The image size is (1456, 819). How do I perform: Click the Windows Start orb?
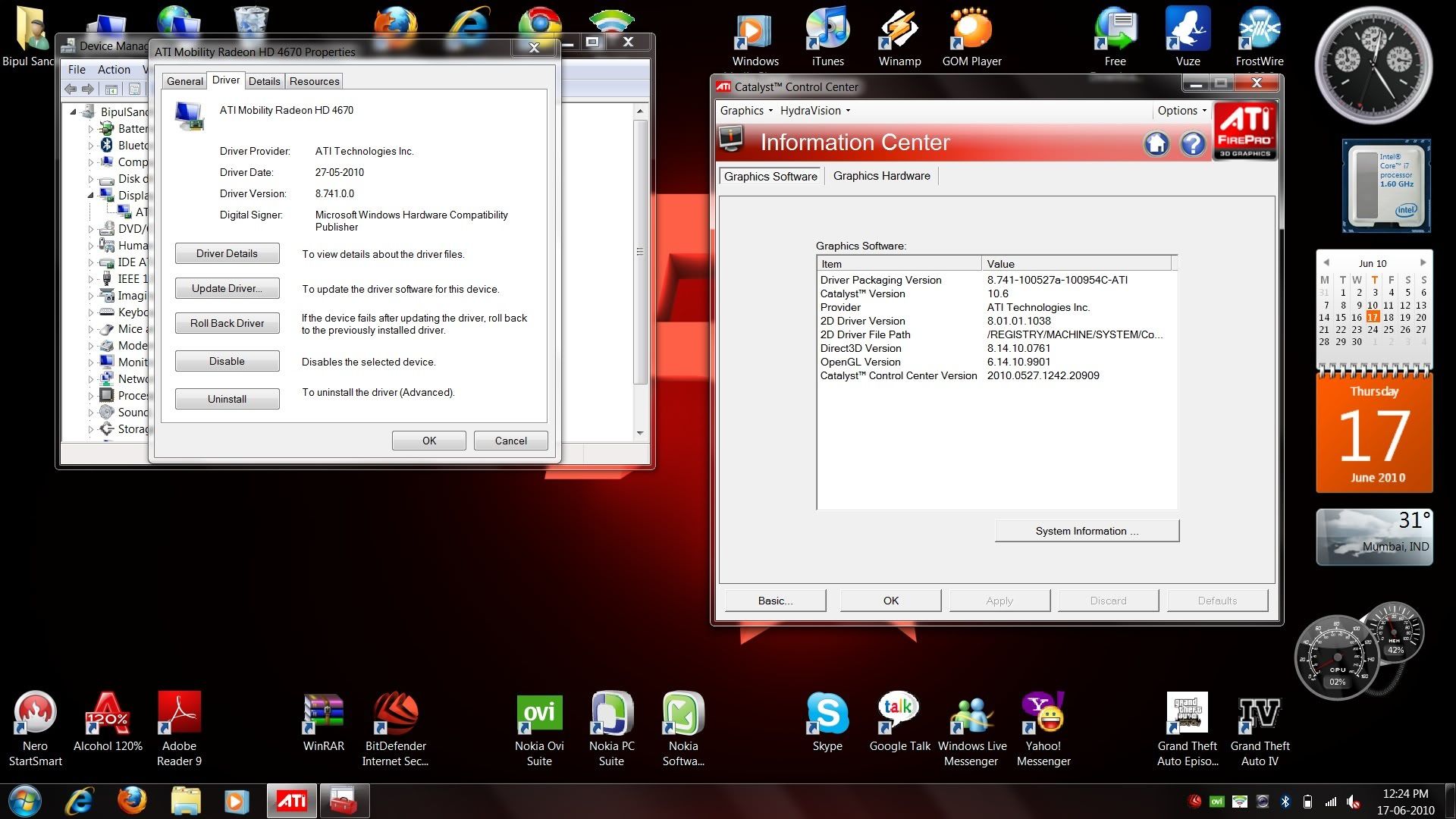24,801
